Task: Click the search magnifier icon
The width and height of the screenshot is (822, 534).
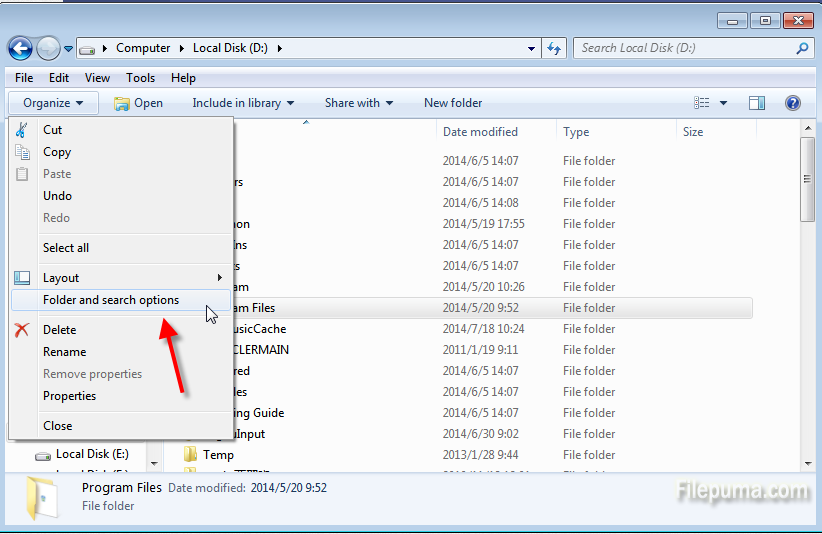Action: [x=802, y=48]
